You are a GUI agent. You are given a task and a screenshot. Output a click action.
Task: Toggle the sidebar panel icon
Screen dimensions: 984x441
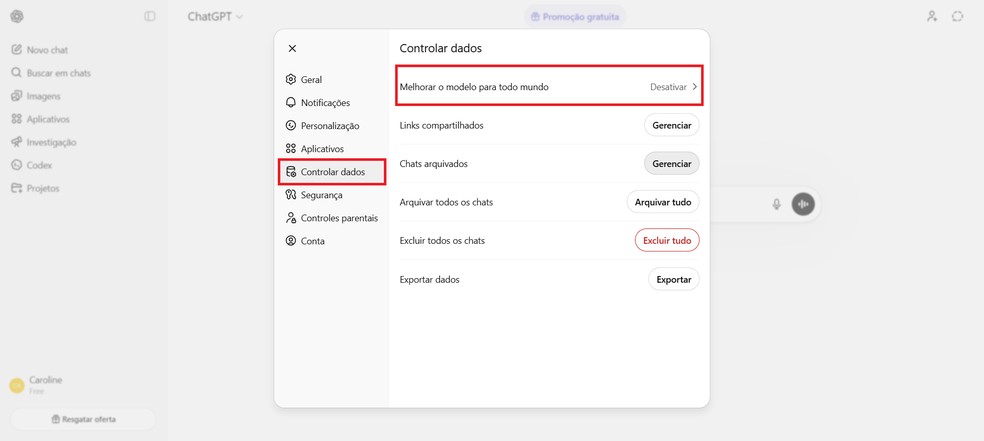click(150, 16)
